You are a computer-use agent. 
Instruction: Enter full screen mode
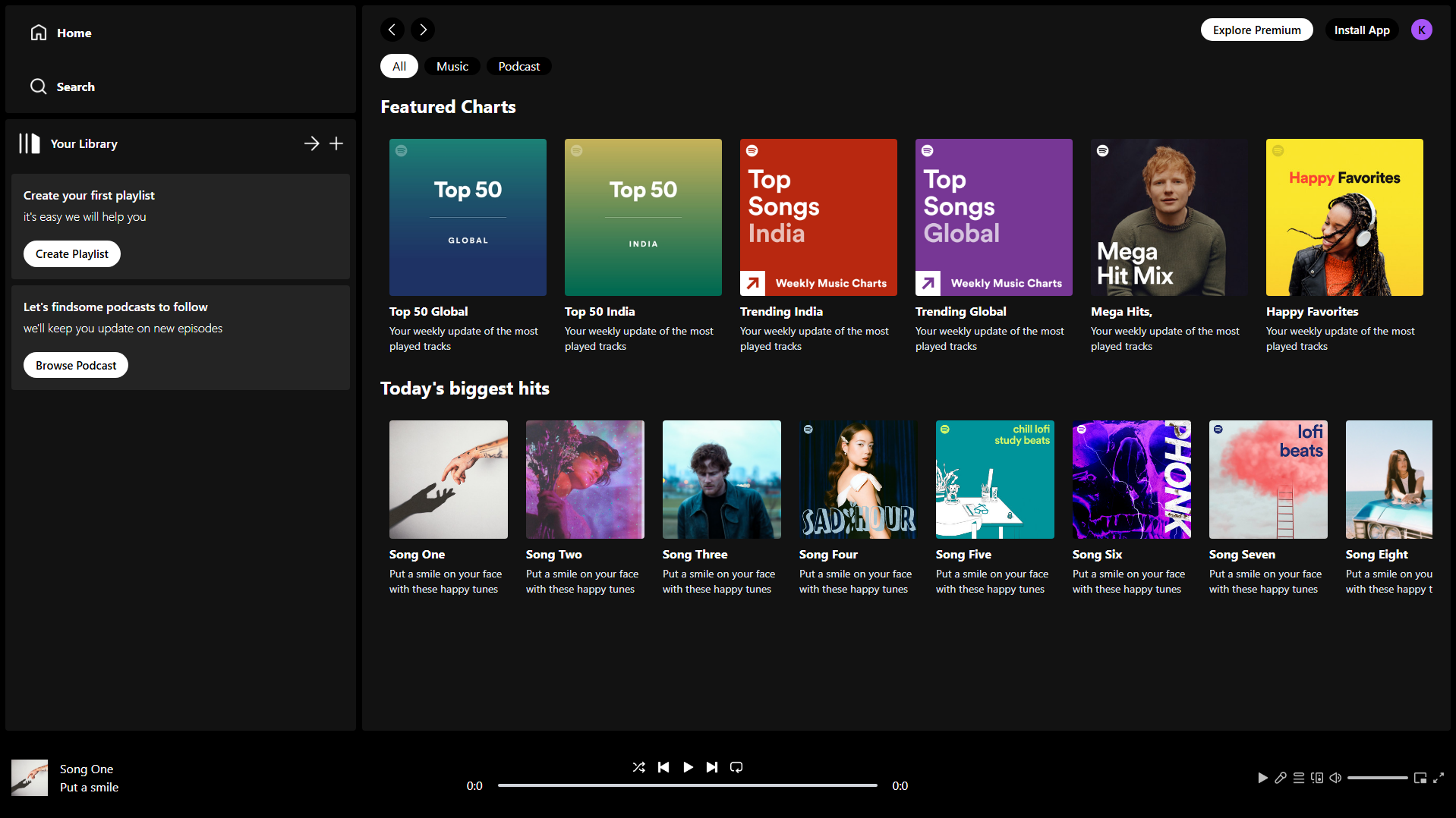tap(1439, 778)
